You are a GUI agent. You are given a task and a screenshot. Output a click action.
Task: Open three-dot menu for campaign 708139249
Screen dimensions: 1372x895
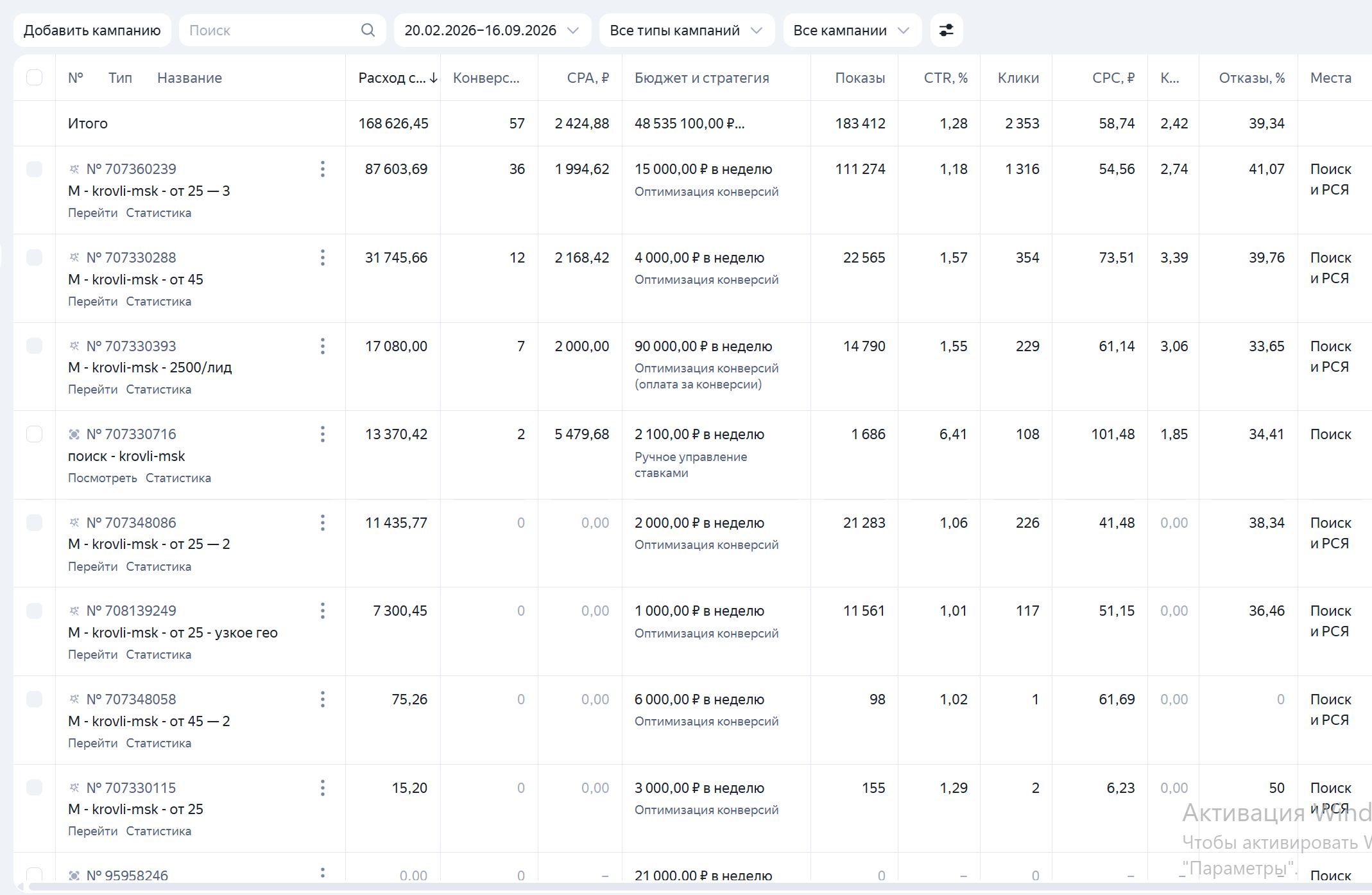[x=323, y=611]
